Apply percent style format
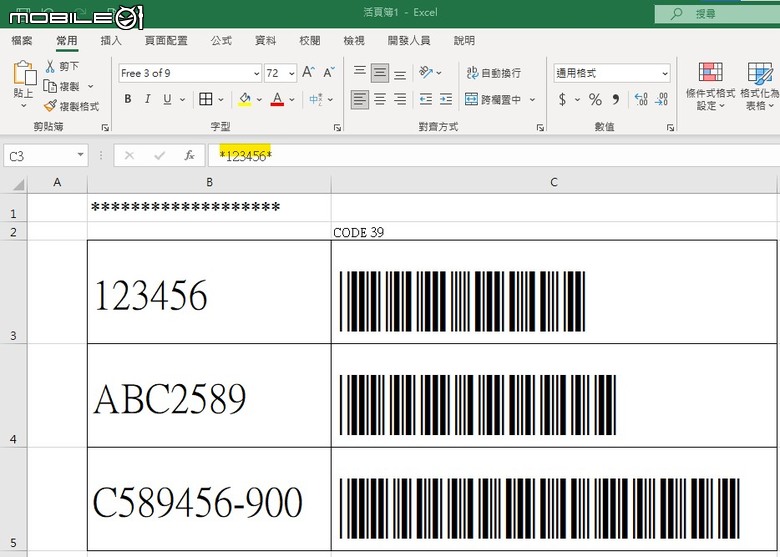 [x=595, y=99]
